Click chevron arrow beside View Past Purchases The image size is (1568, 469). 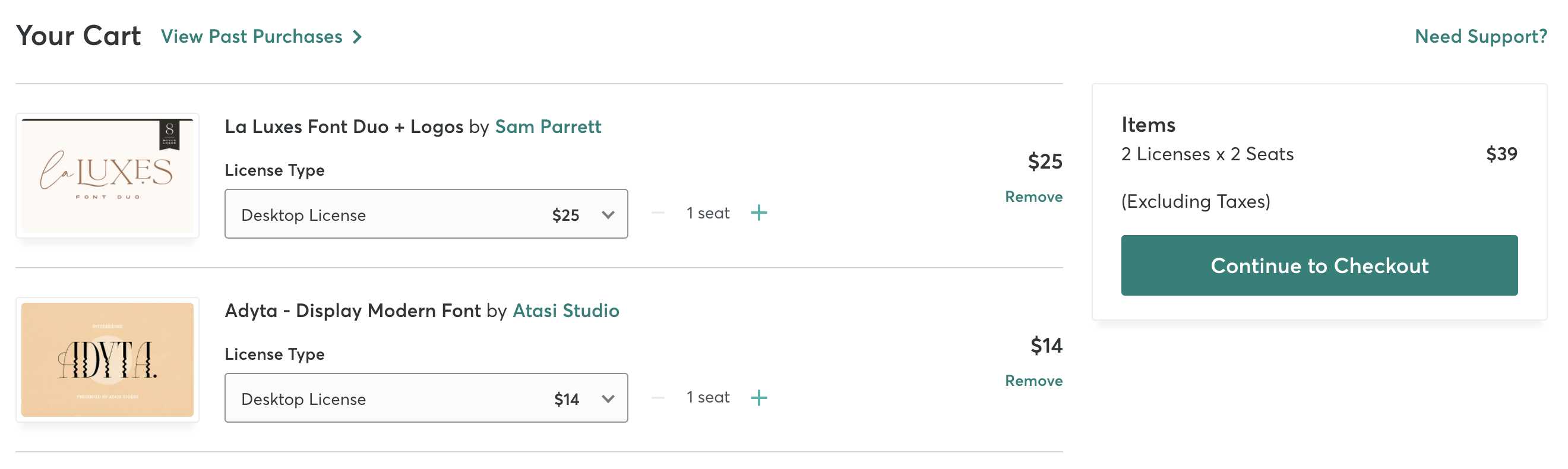358,37
